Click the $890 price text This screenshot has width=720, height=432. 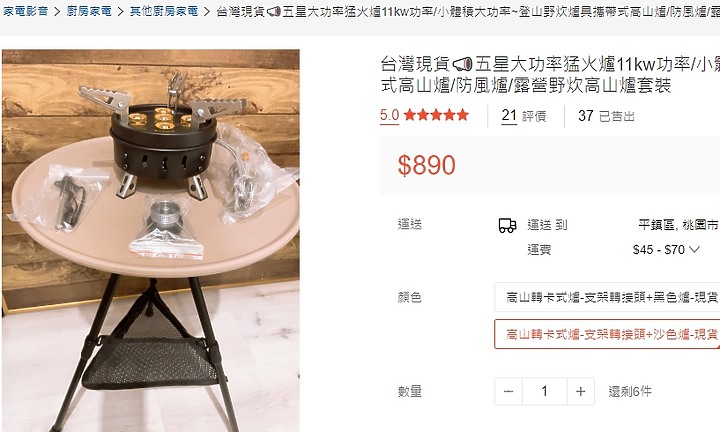(427, 165)
